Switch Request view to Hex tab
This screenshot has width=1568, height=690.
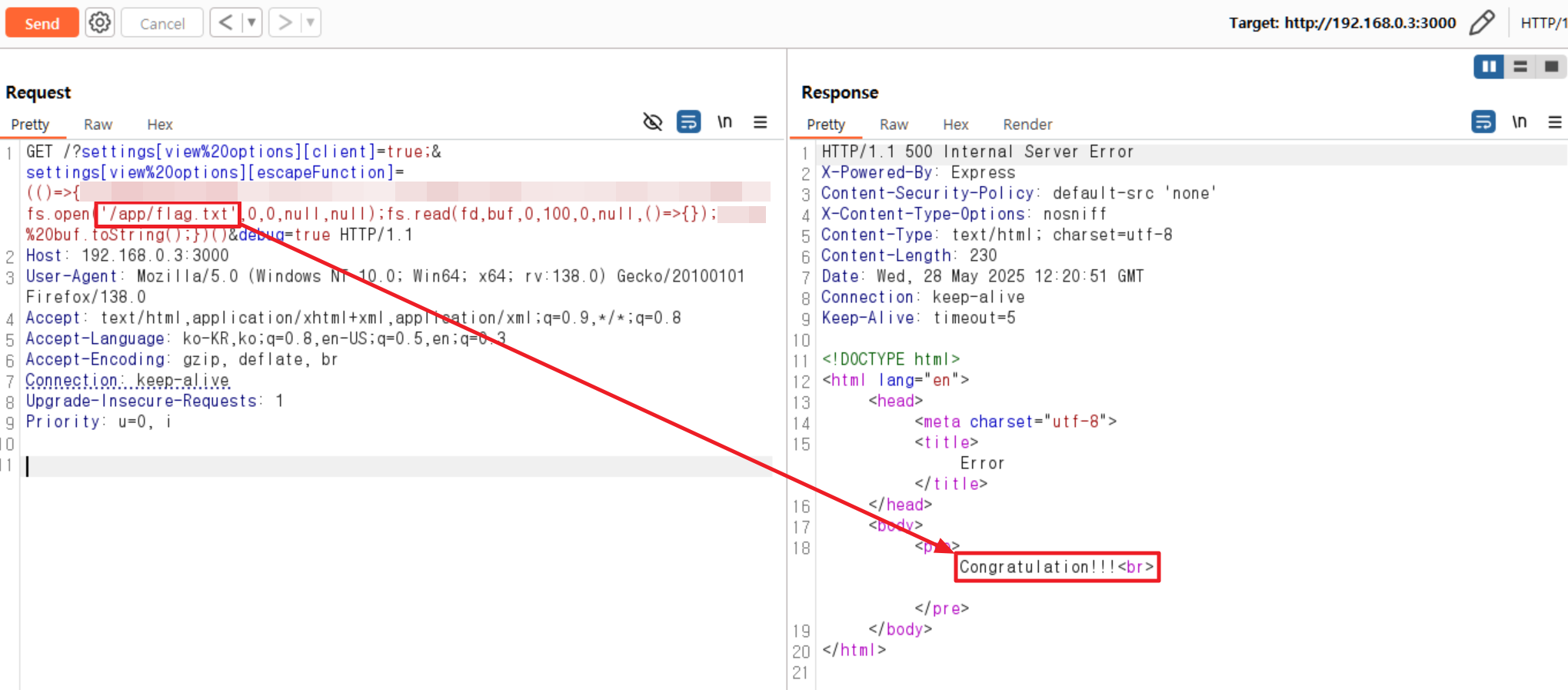[160, 125]
